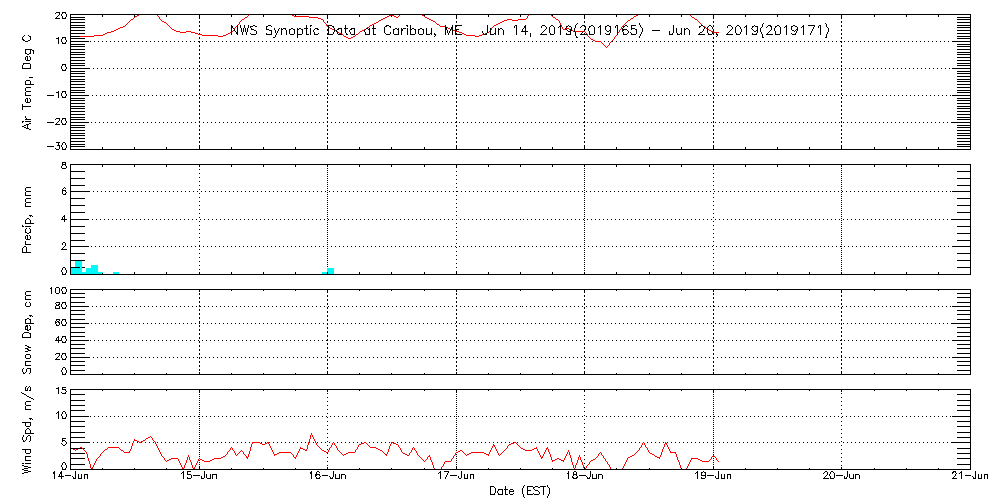Click the 'Precip, mm' axis label
The height and width of the screenshot is (500, 1000).
coord(27,218)
